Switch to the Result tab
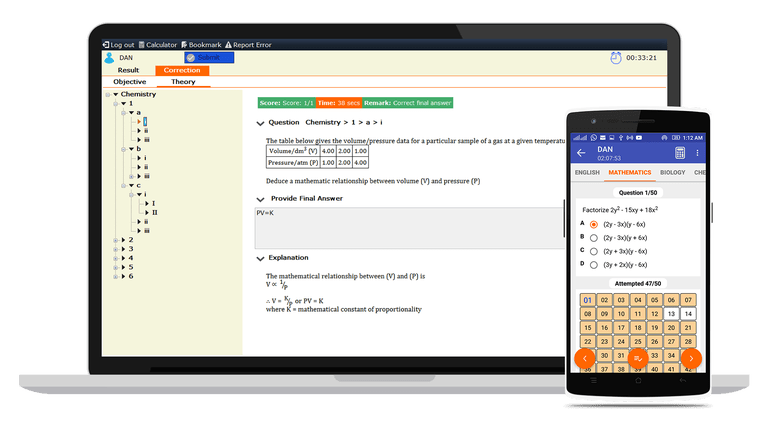The width and height of the screenshot is (768, 427). (128, 70)
